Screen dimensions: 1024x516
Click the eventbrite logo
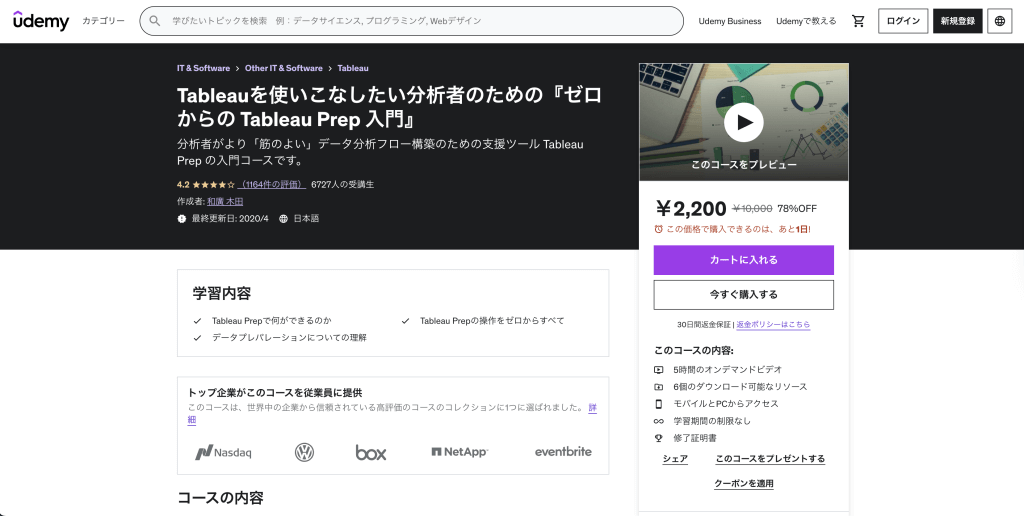(x=563, y=452)
